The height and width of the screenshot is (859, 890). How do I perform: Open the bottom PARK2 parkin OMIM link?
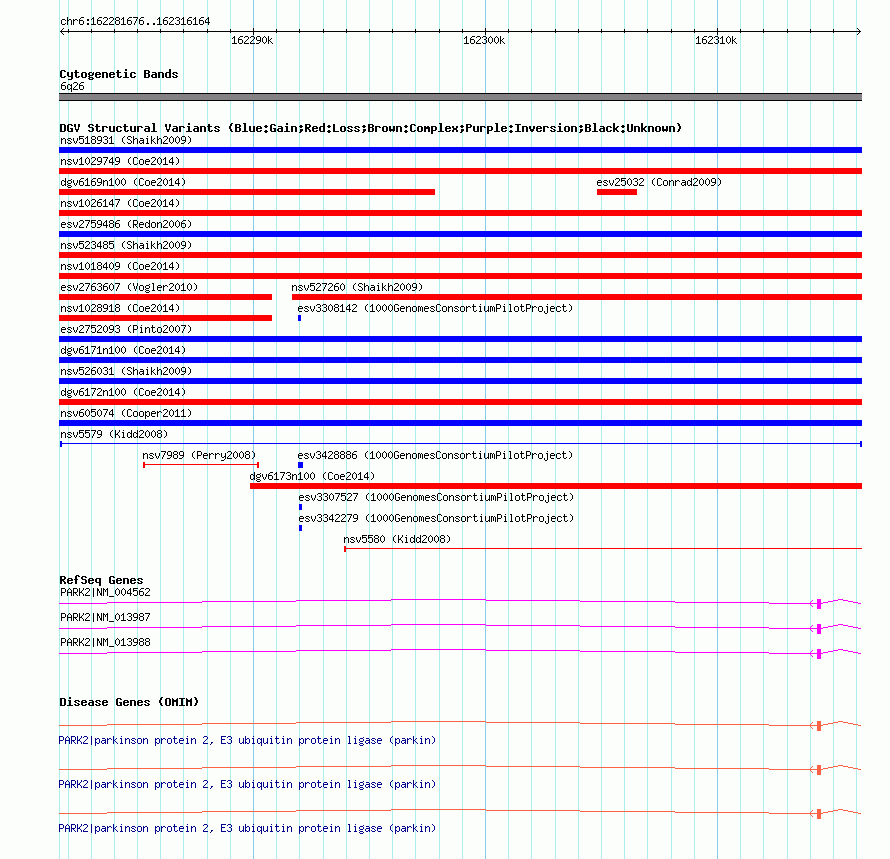[x=247, y=828]
